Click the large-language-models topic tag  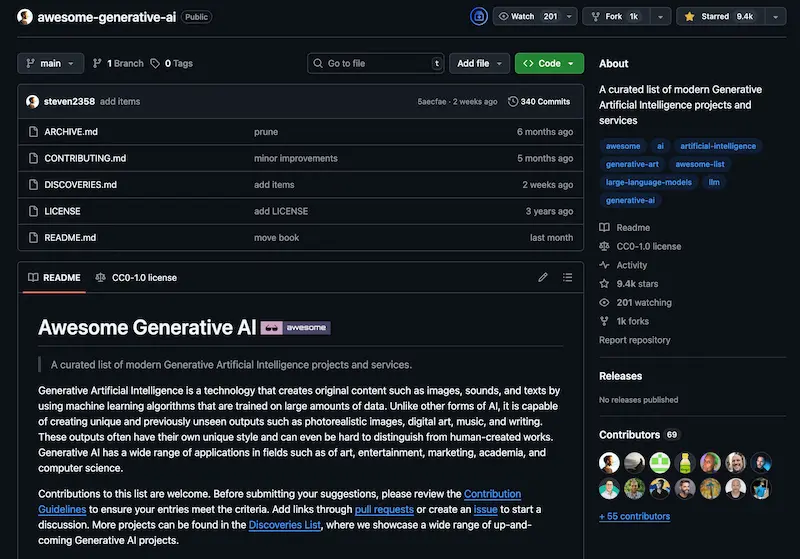[x=648, y=182]
